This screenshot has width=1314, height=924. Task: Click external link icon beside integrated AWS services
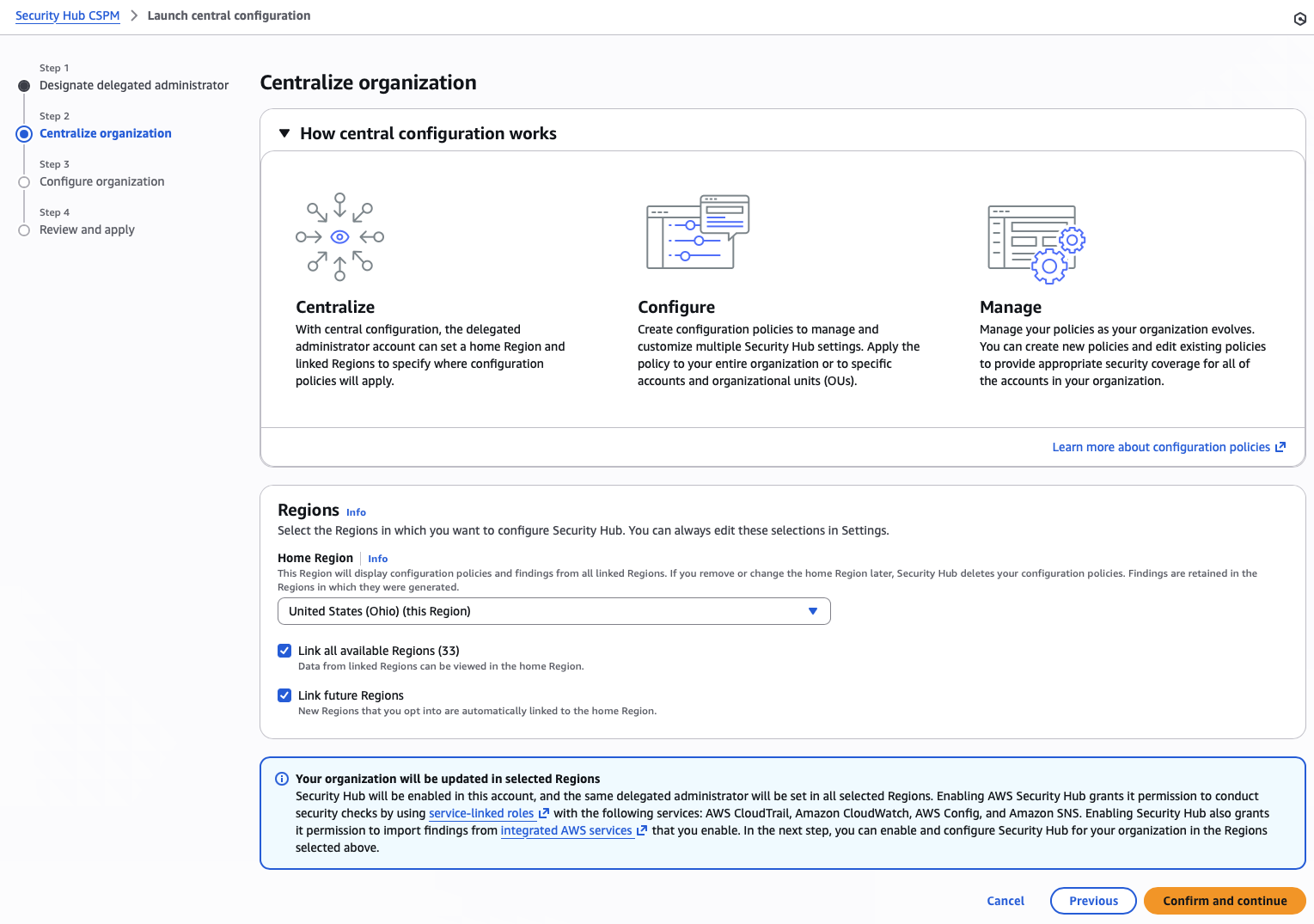pyautogui.click(x=642, y=830)
